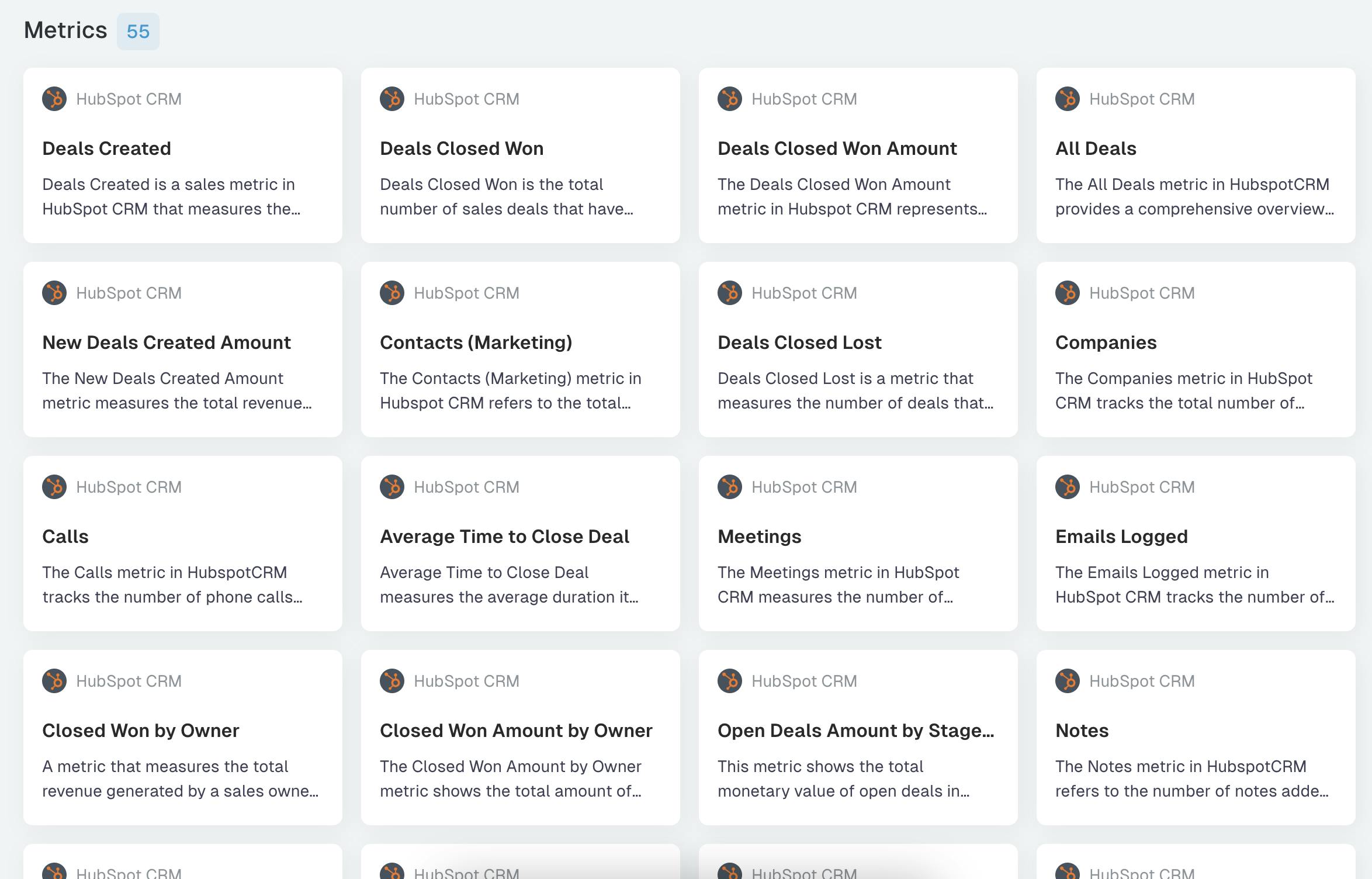
Task: Click HubSpot icon on Deals Closed Won Amount card
Action: (x=730, y=99)
